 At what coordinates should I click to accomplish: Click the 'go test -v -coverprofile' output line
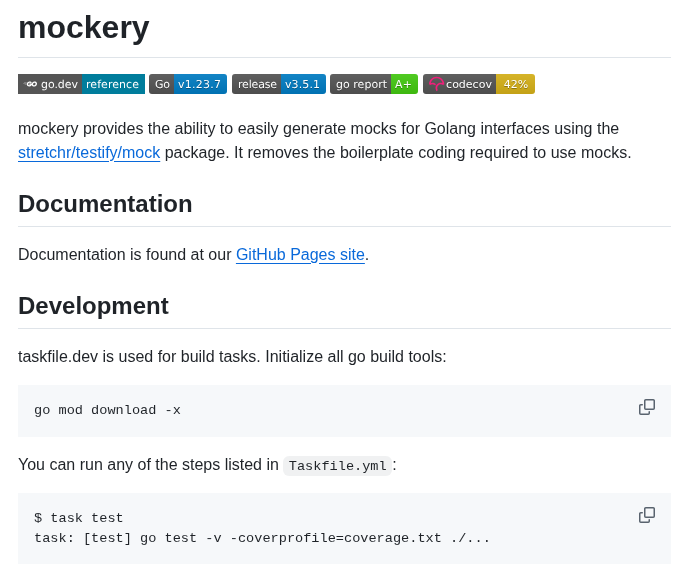262,538
